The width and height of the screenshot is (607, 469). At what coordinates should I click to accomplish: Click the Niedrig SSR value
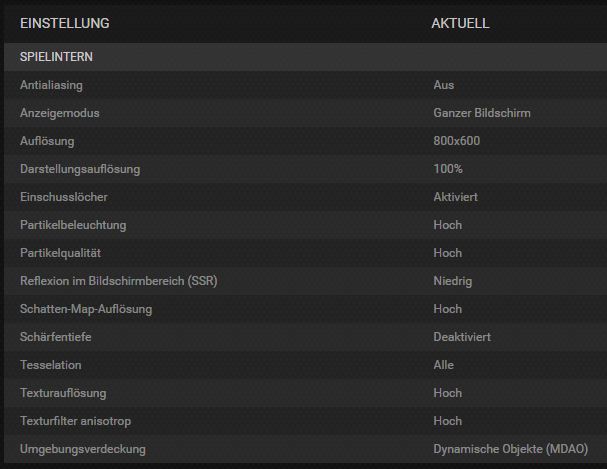[452, 281]
